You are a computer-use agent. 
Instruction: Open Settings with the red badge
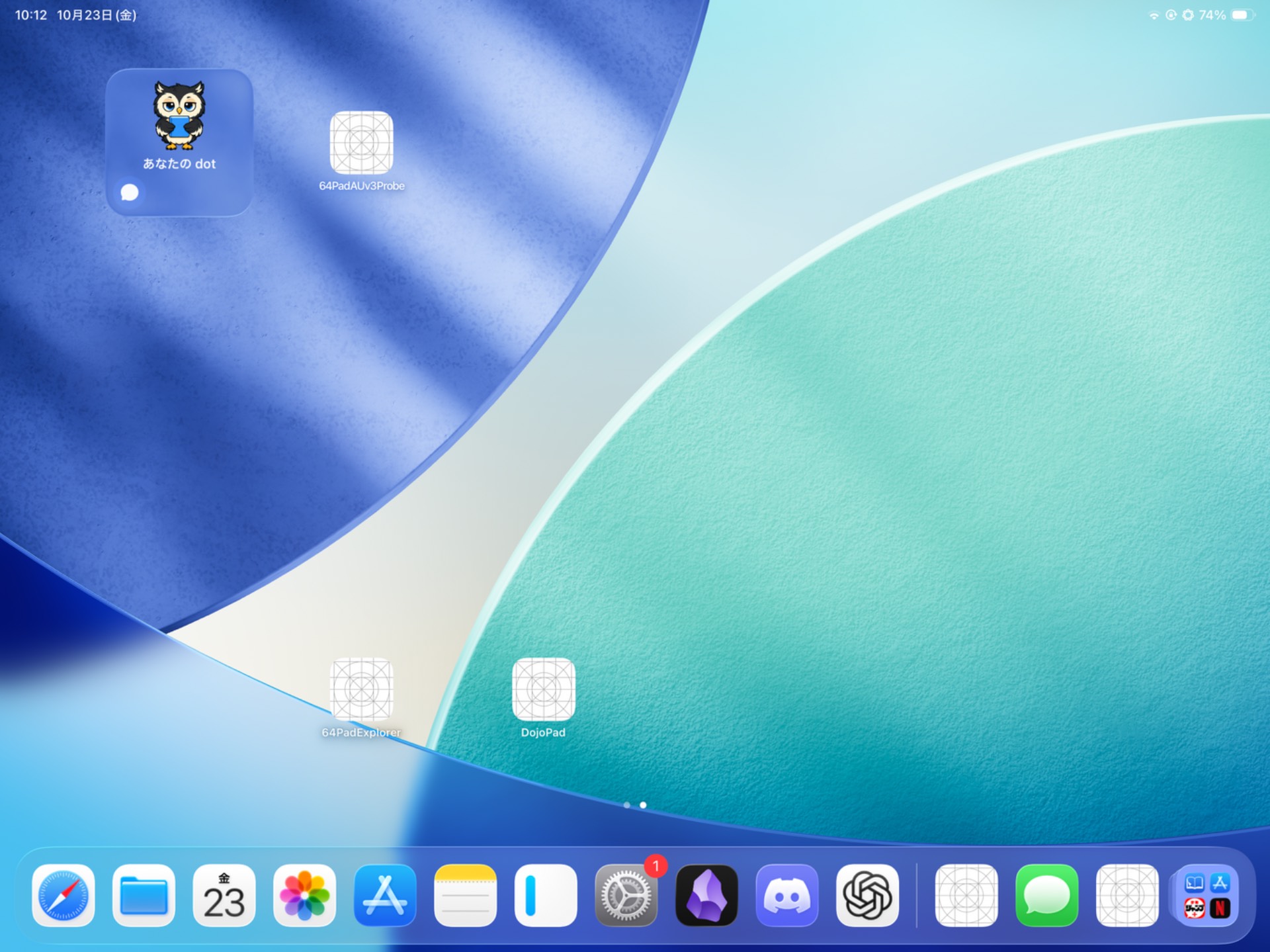(x=626, y=896)
